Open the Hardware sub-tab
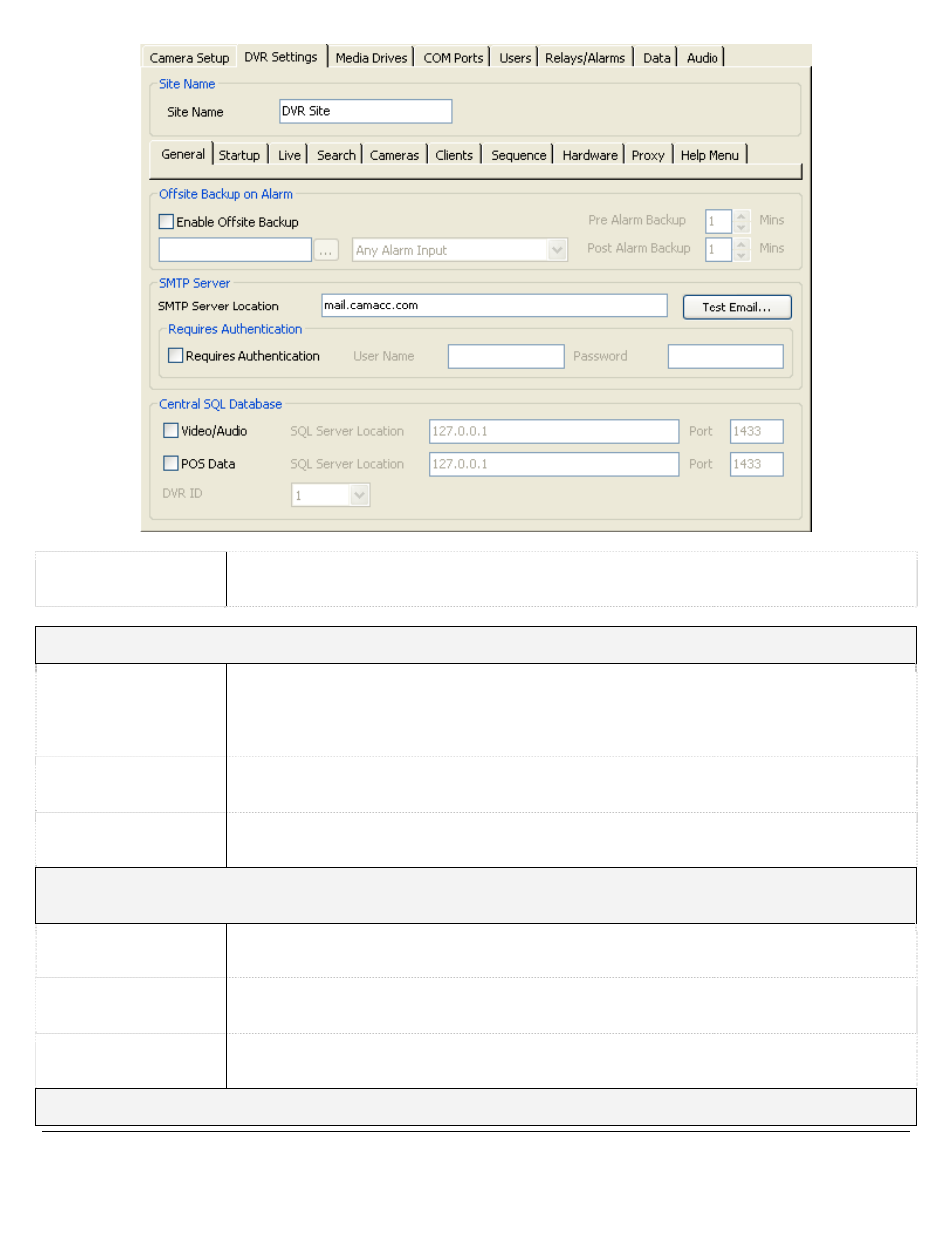The height and width of the screenshot is (1233, 952). pos(590,155)
